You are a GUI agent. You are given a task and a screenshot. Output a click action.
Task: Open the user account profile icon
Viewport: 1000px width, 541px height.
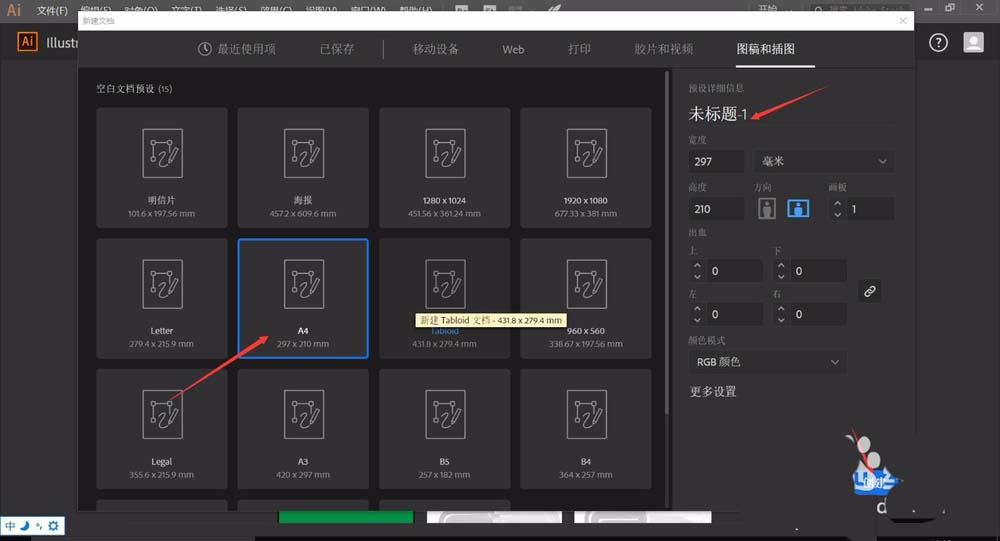(973, 43)
